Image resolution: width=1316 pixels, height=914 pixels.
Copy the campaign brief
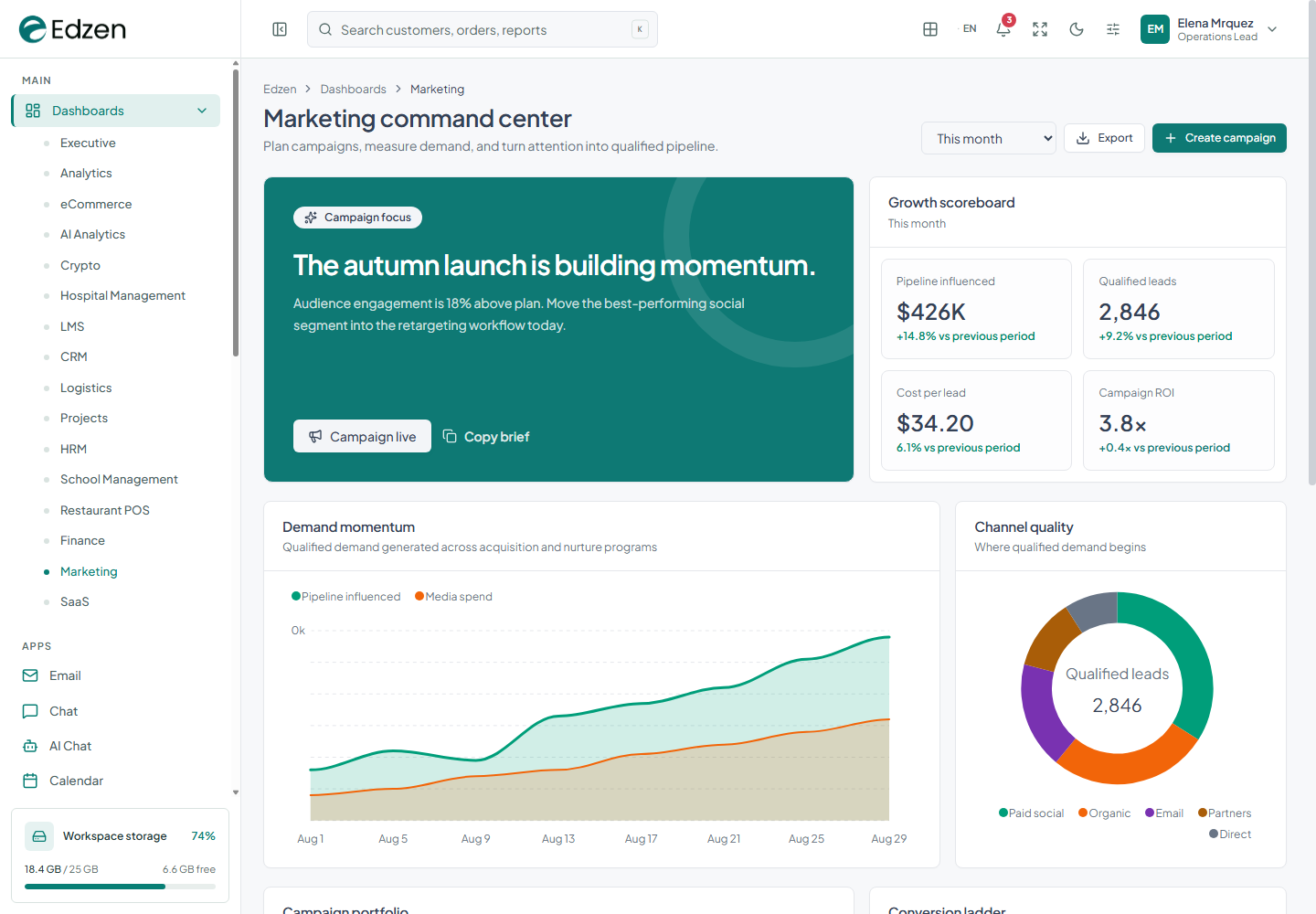tap(486, 437)
